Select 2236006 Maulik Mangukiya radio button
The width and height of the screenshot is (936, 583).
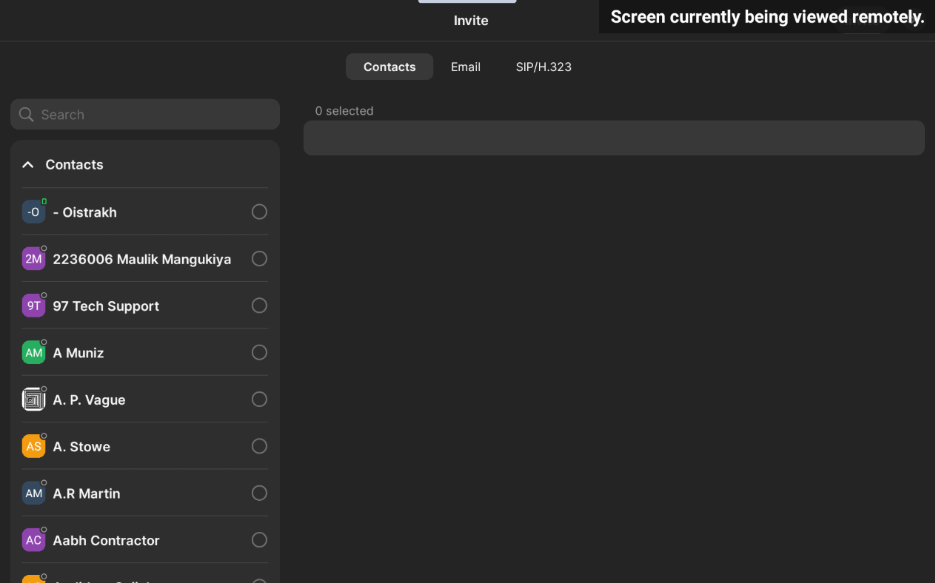tap(259, 258)
